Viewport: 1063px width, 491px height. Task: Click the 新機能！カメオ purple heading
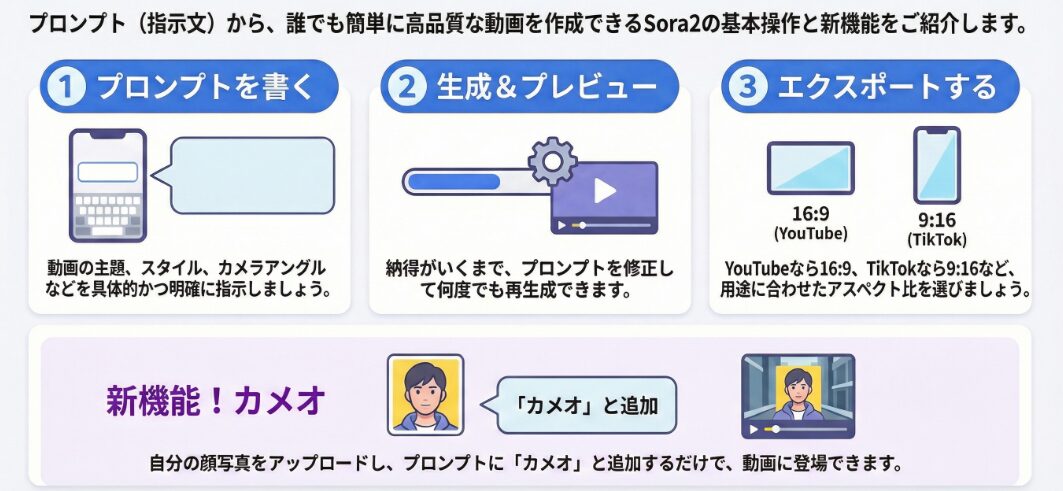coord(216,401)
